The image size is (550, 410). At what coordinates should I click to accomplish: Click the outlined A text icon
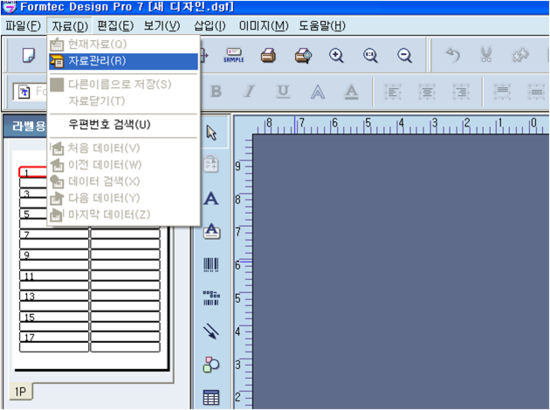pos(317,92)
